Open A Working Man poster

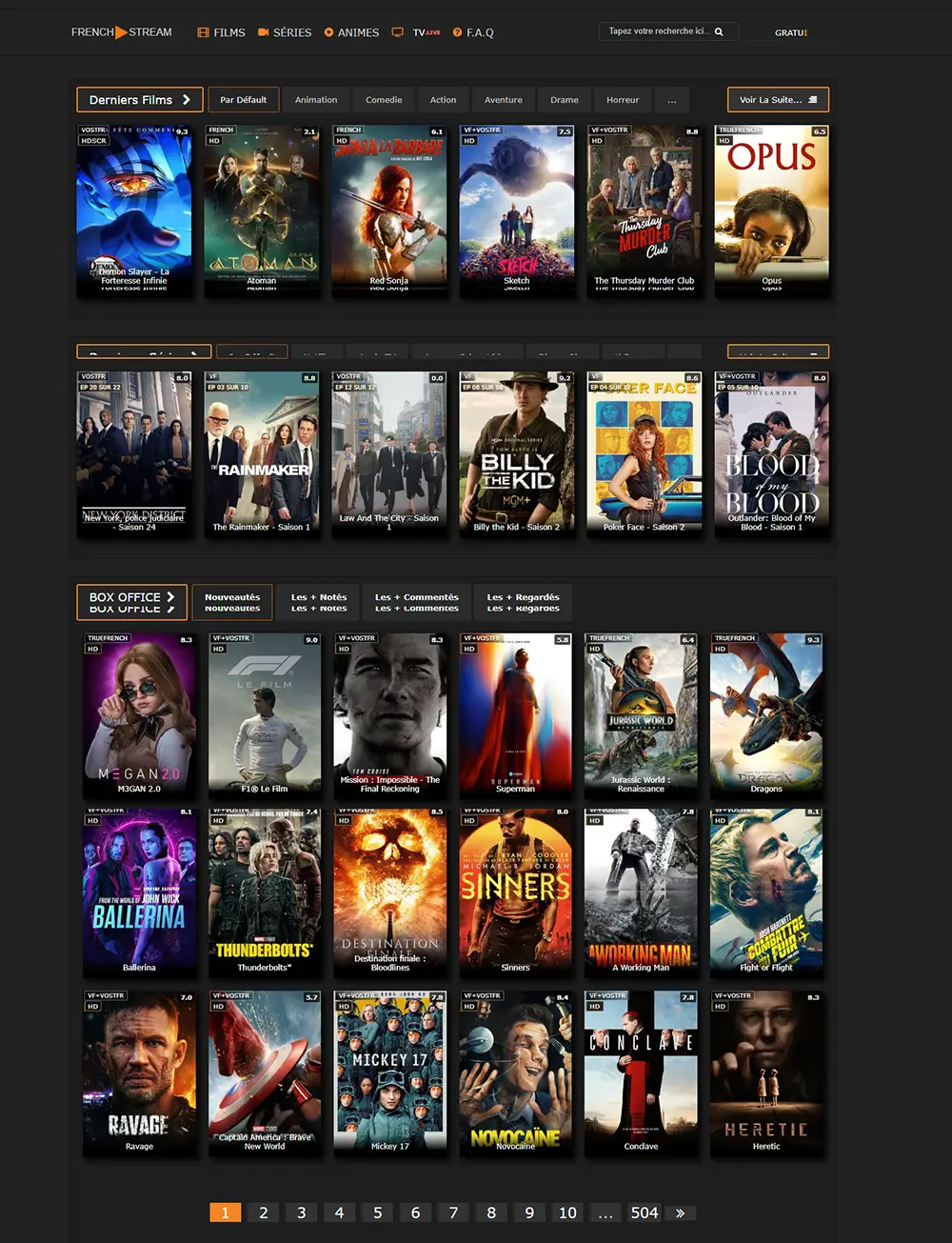[641, 892]
